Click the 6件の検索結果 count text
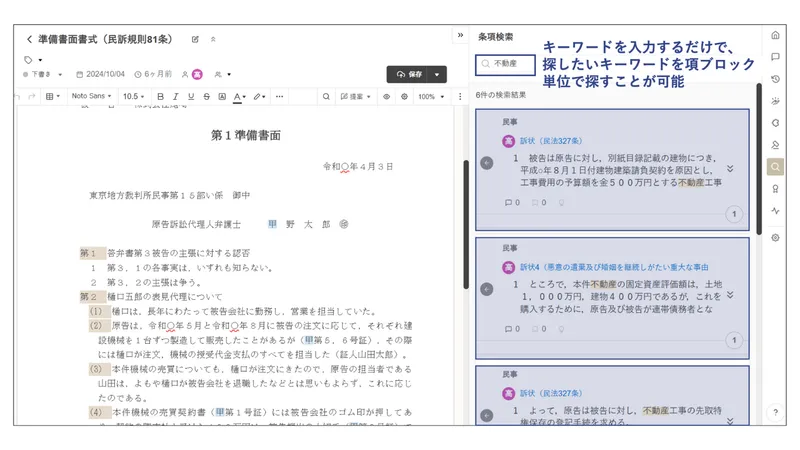This screenshot has width=800, height=450. 501,95
